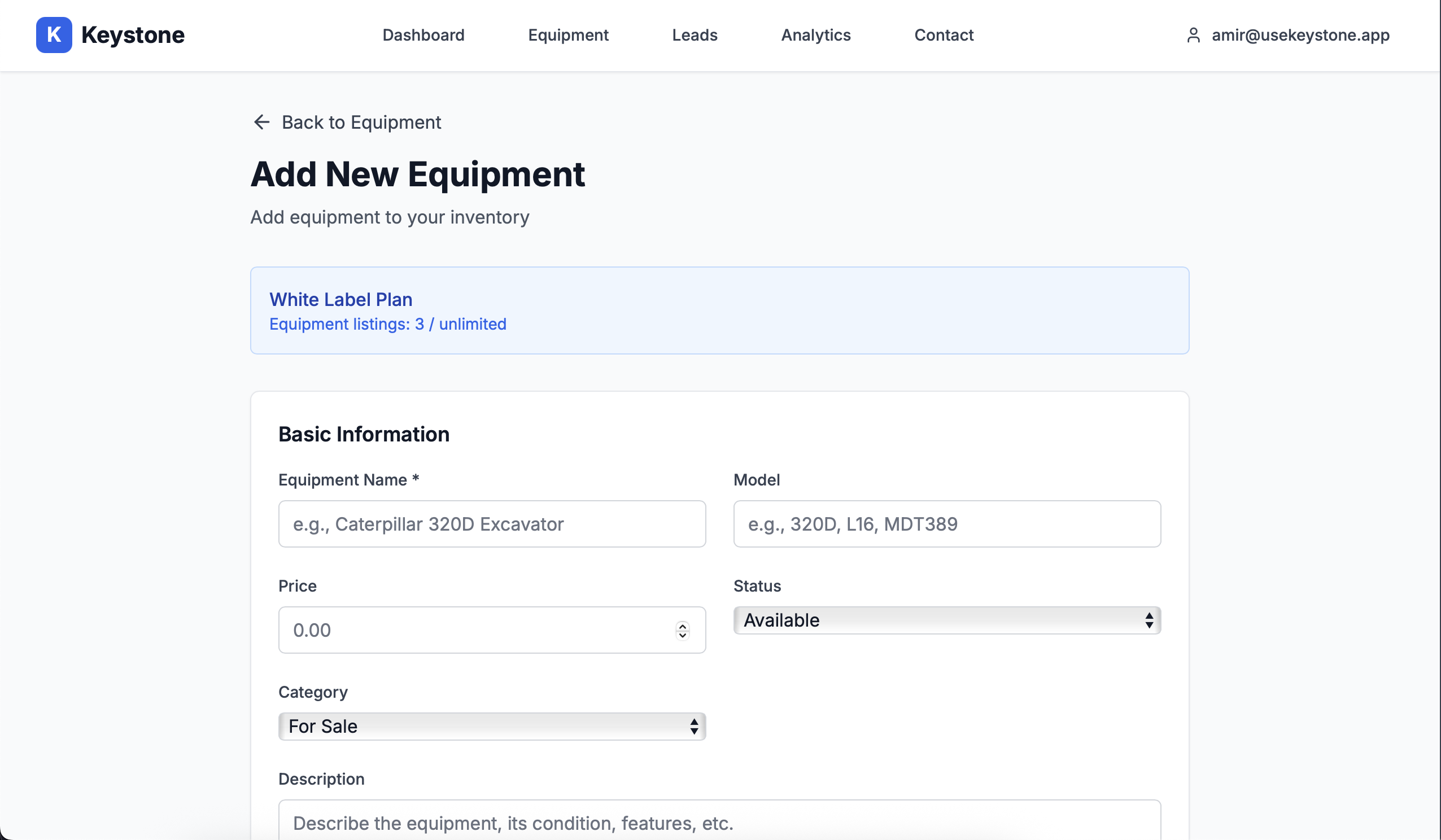Open the Analytics nav item

click(815, 35)
